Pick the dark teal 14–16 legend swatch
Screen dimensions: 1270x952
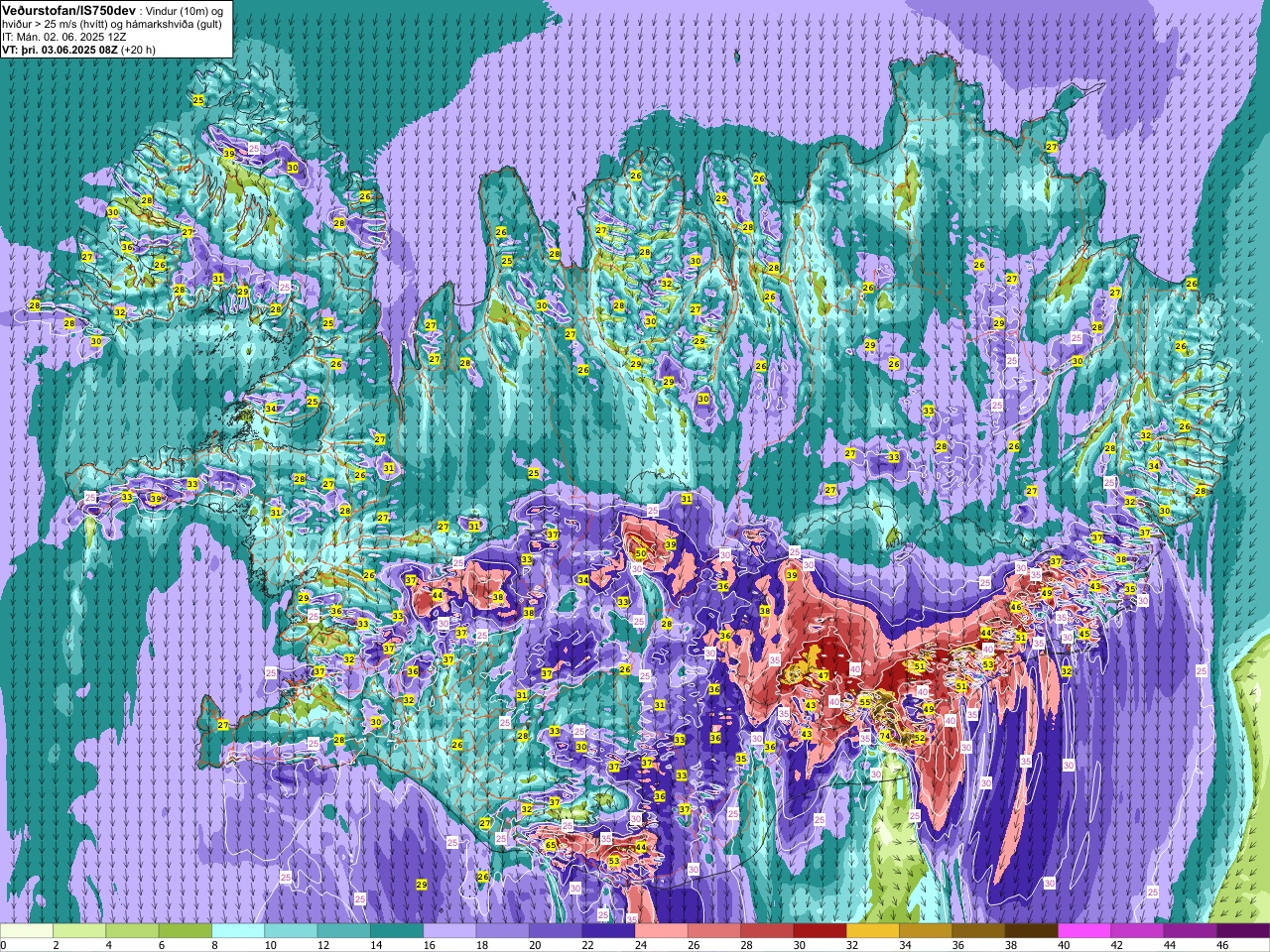coord(397,931)
